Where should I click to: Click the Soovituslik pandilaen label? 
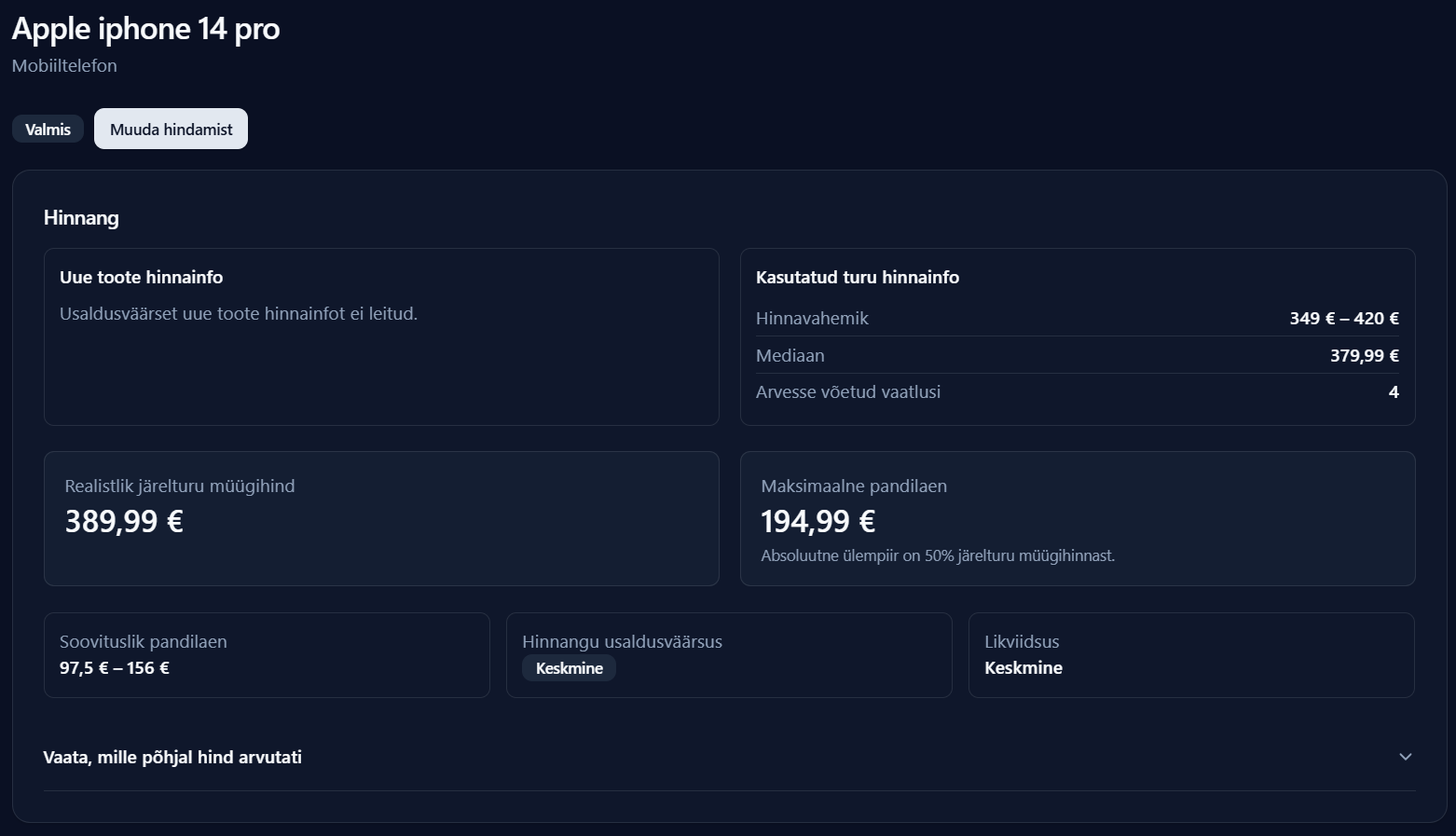tap(144, 642)
